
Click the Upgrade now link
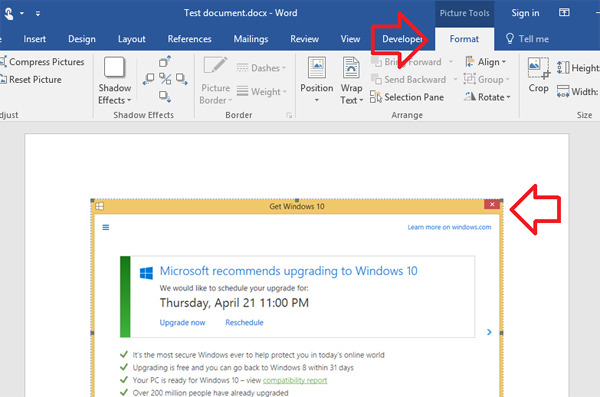tap(183, 323)
